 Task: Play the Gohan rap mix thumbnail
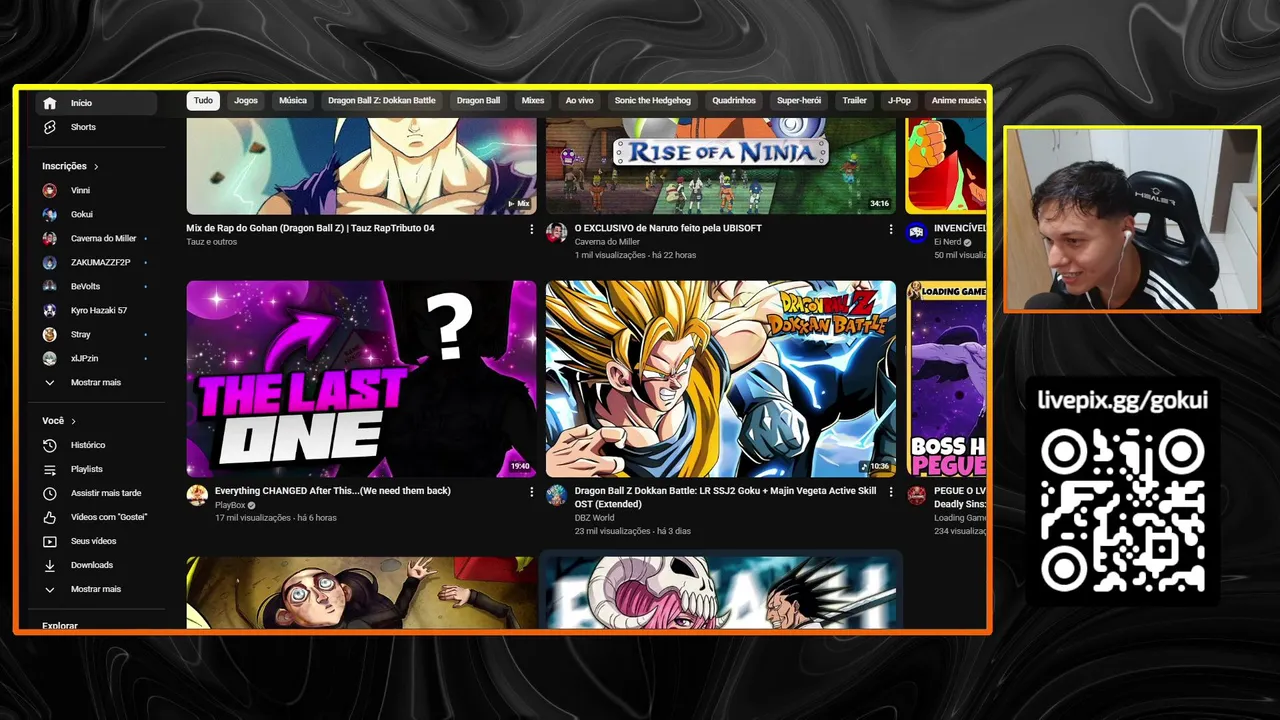click(361, 166)
